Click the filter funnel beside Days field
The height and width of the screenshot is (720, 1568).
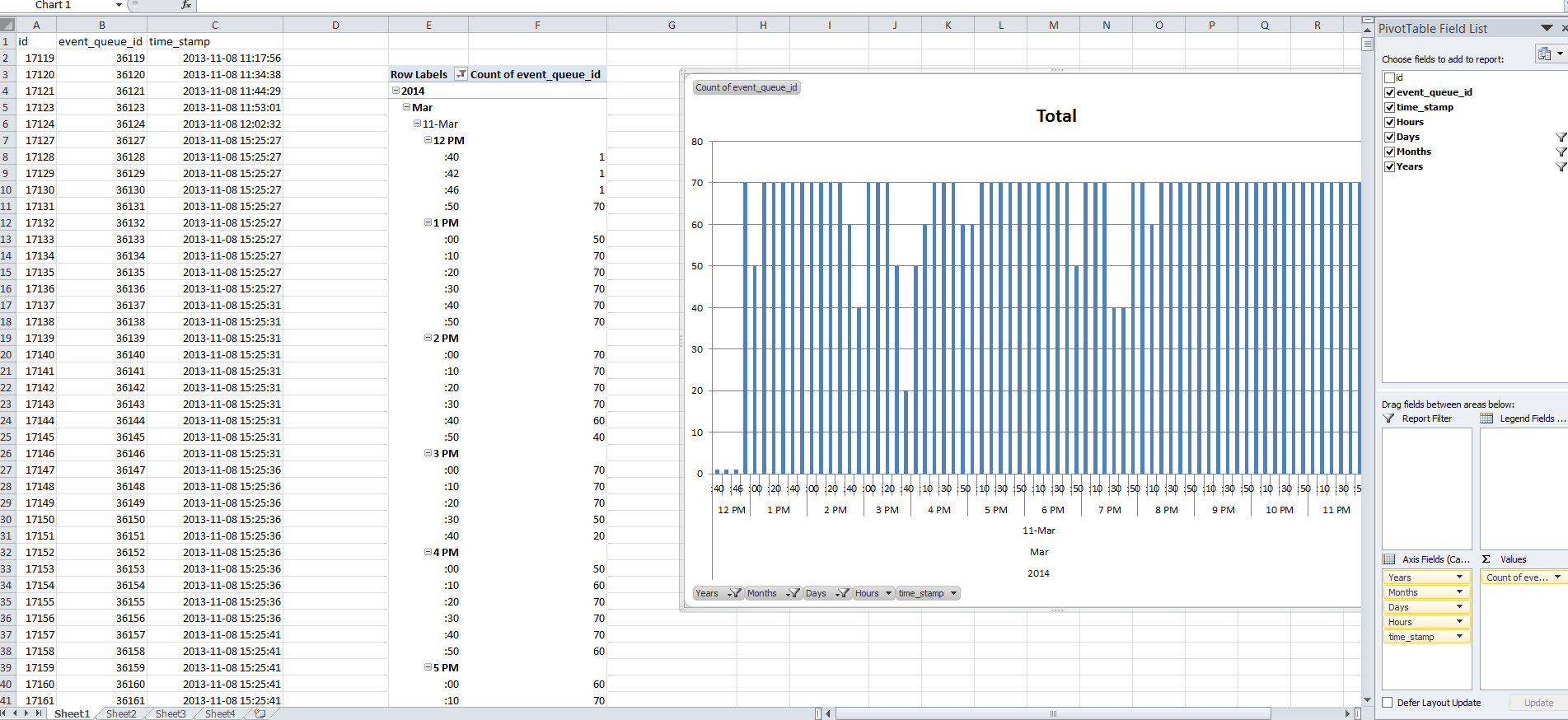pyautogui.click(x=1561, y=138)
